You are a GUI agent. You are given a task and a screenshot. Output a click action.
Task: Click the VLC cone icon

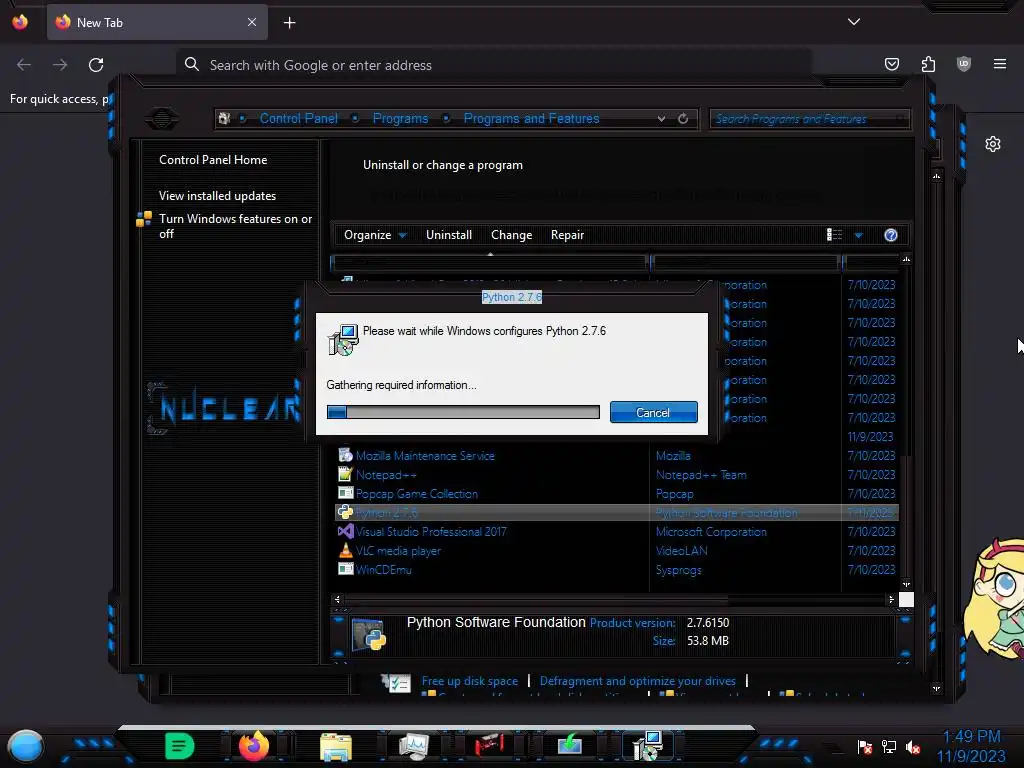point(345,550)
